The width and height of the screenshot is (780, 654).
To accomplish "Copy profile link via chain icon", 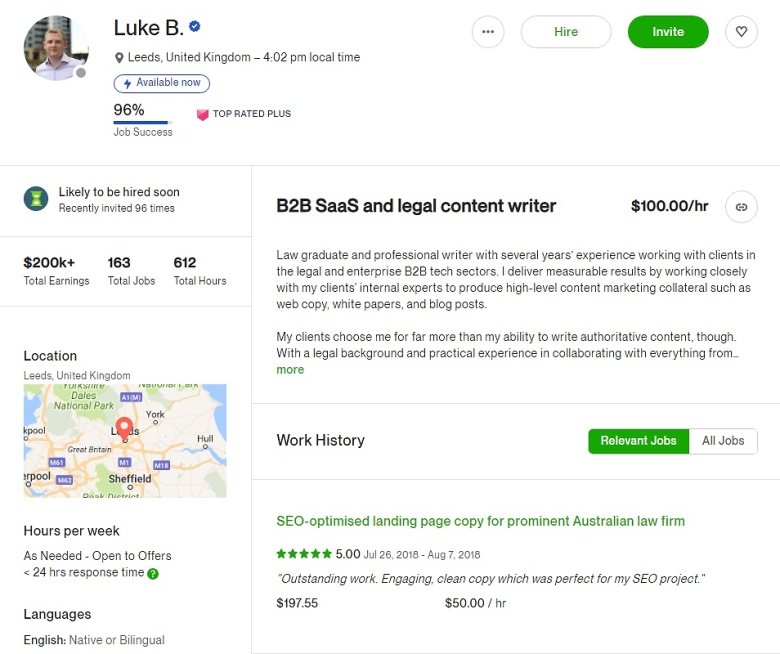I will [x=741, y=207].
